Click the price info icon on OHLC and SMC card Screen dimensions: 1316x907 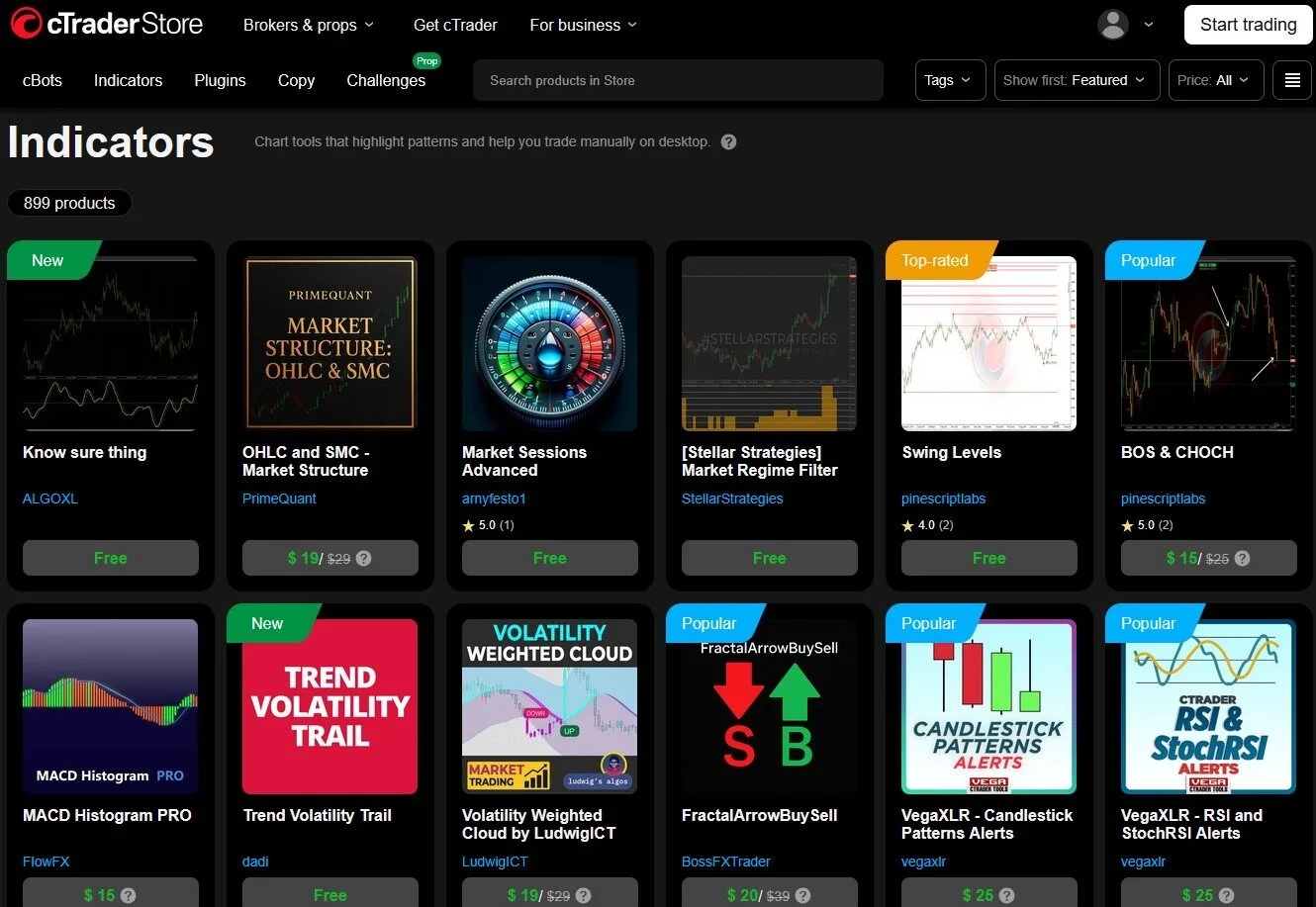(x=364, y=558)
